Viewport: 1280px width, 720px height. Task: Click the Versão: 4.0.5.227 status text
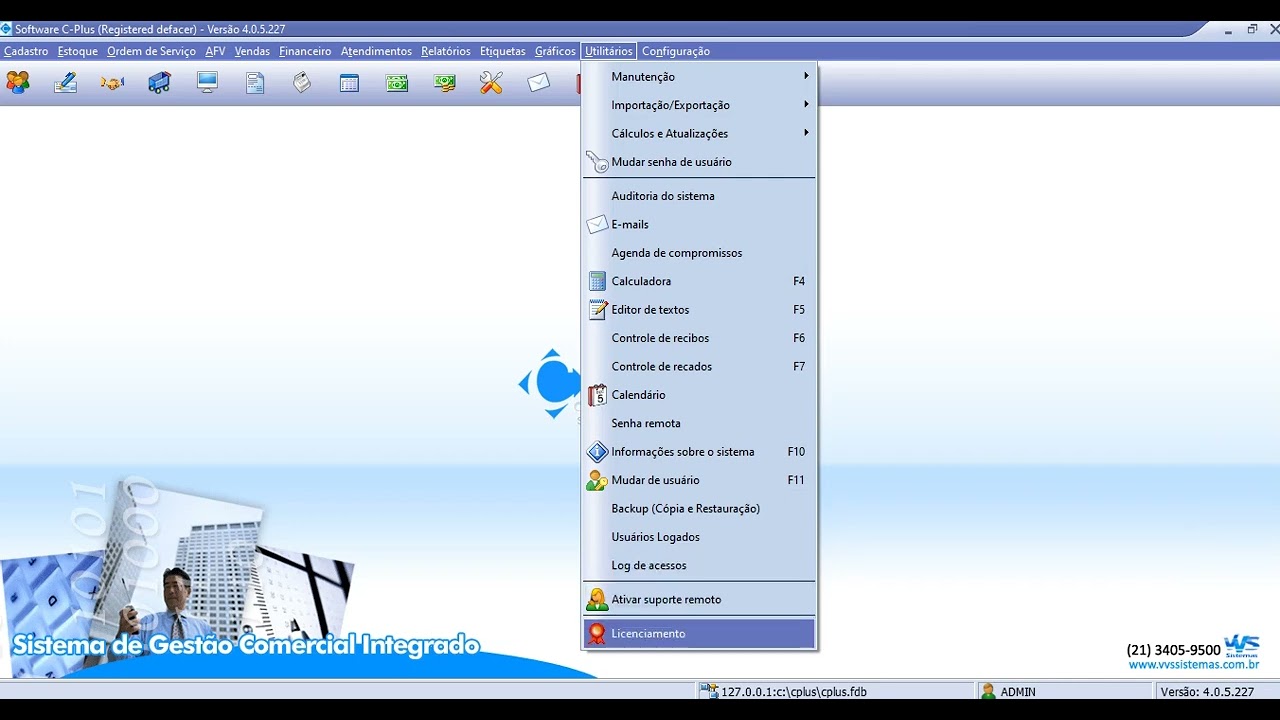point(1207,691)
